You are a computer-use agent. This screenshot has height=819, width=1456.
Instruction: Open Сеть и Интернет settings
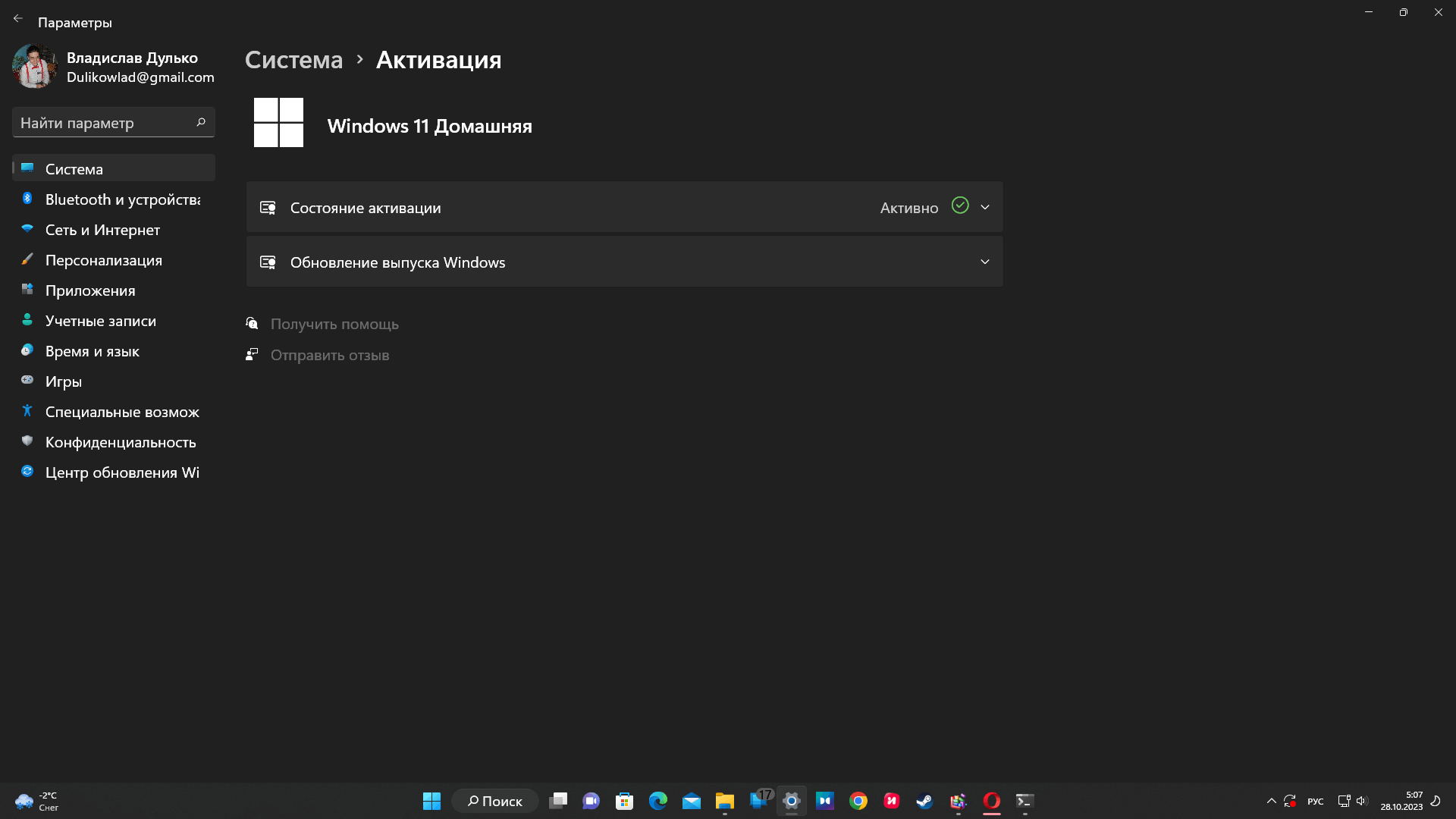[114, 229]
